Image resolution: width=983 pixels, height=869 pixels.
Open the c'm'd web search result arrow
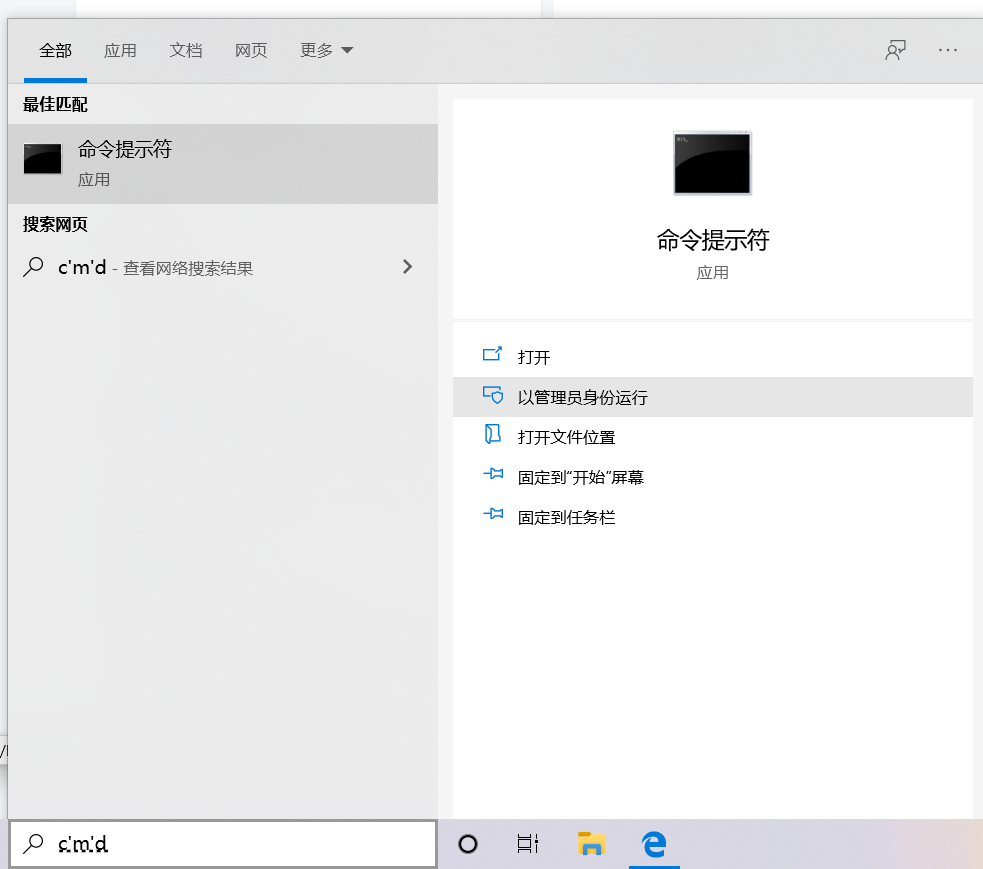coord(407,267)
